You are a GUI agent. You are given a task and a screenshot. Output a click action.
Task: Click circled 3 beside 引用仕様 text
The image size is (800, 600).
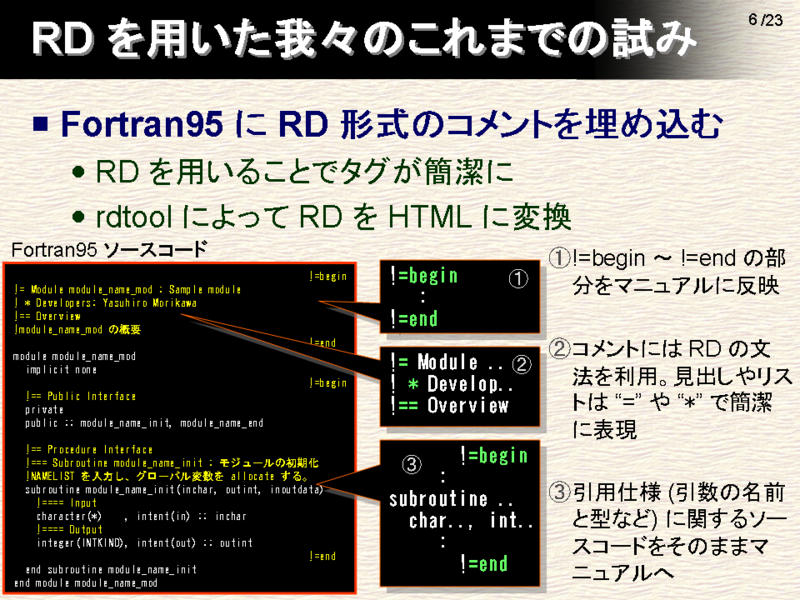click(560, 492)
